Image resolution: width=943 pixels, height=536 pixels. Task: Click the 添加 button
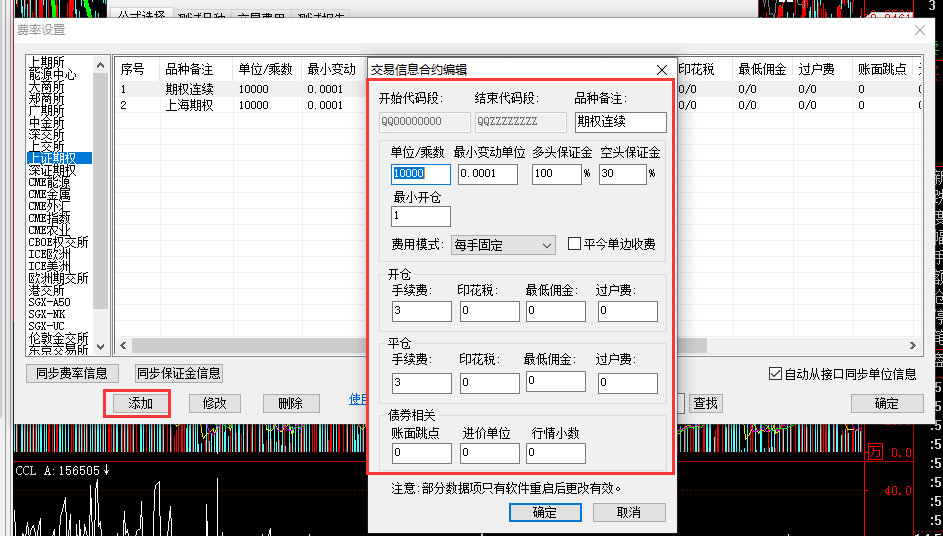coord(139,403)
